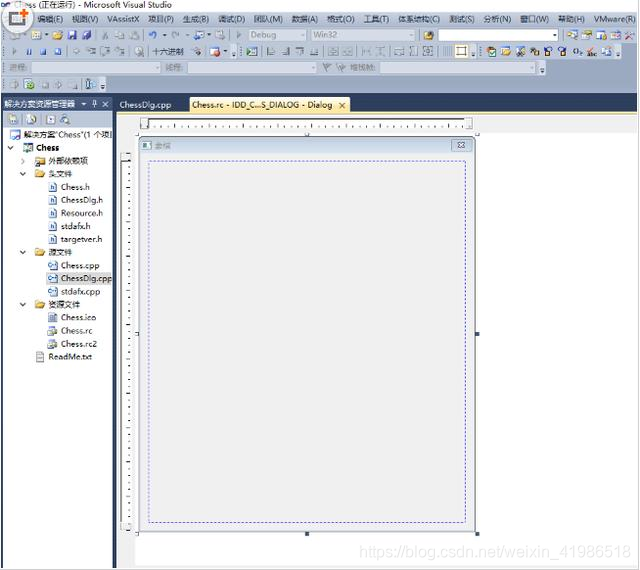Undo the last action in toolbar
This screenshot has height=570, width=640.
(153, 35)
